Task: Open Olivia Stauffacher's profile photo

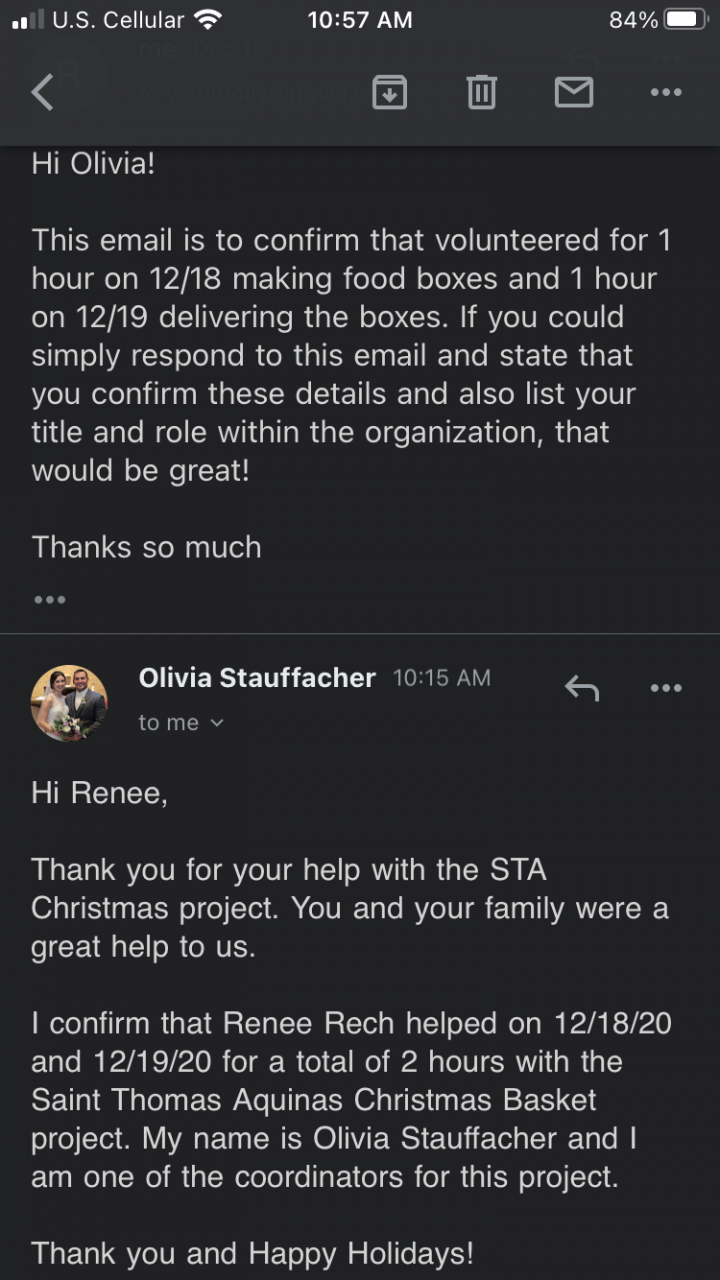Action: [69, 702]
